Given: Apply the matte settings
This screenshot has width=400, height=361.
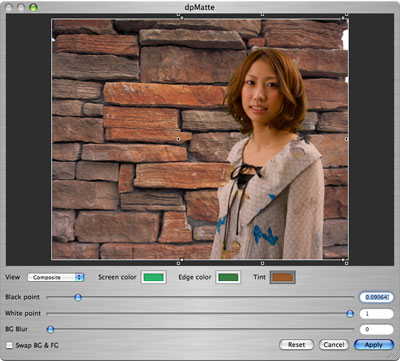Looking at the screenshot, I should point(374,345).
